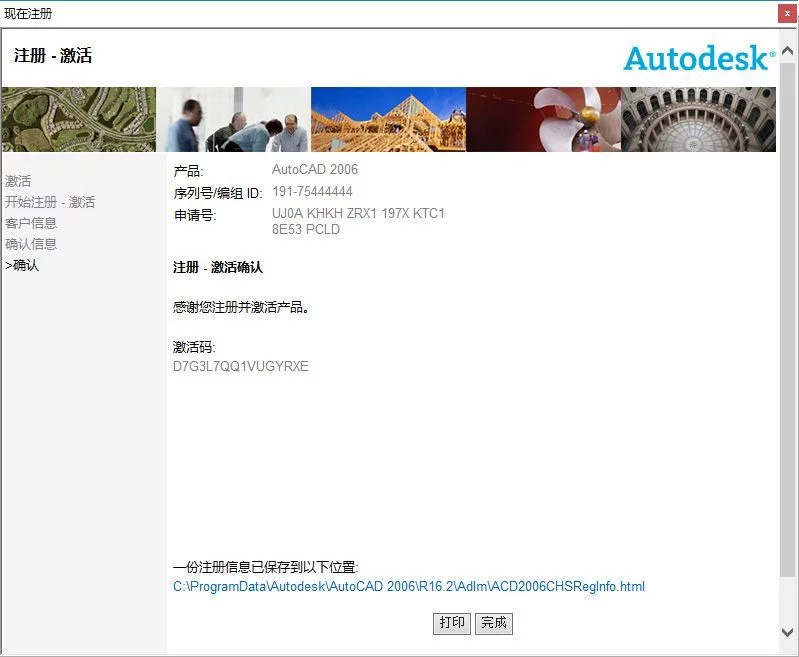Screen dimensions: 799x657
Task: Select the 确认信息 sidebar step
Action: 31,244
